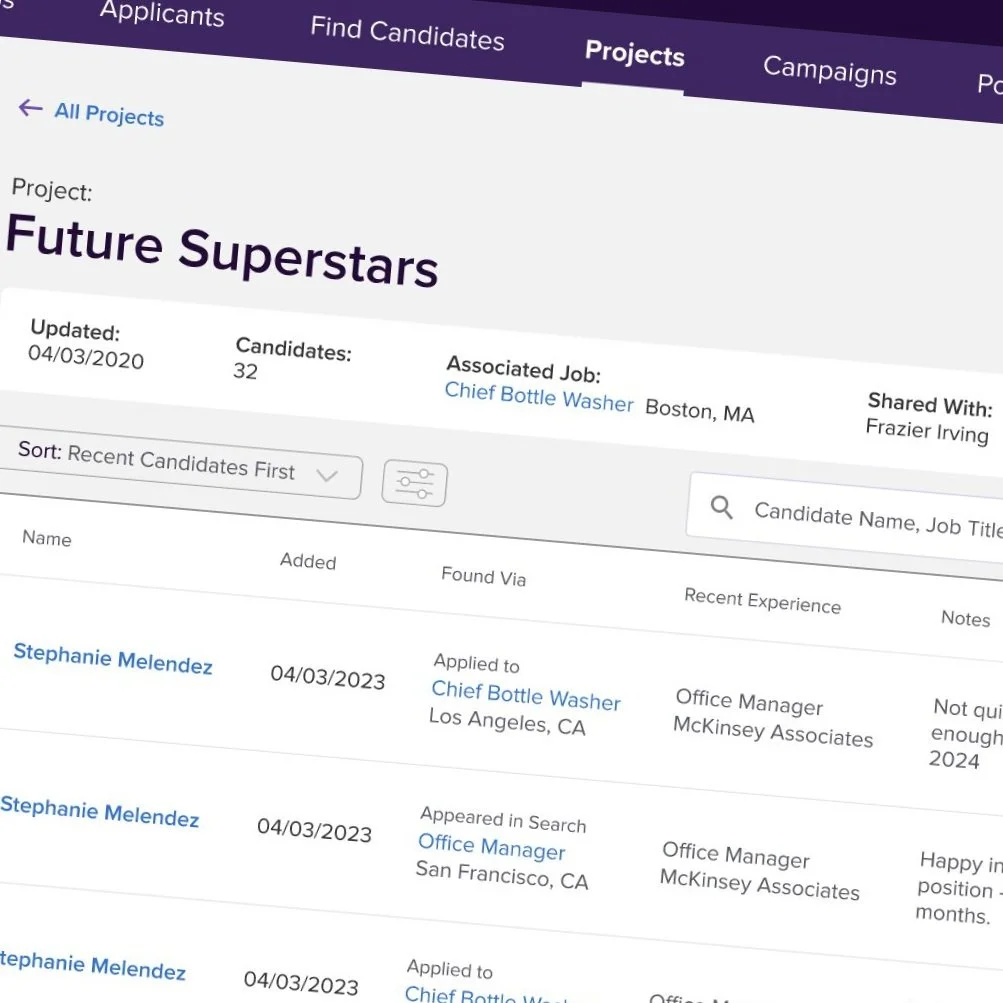Viewport: 1003px width, 1003px height.
Task: Open Stephanie Melendez from San Francisco row
Action: tap(100, 811)
